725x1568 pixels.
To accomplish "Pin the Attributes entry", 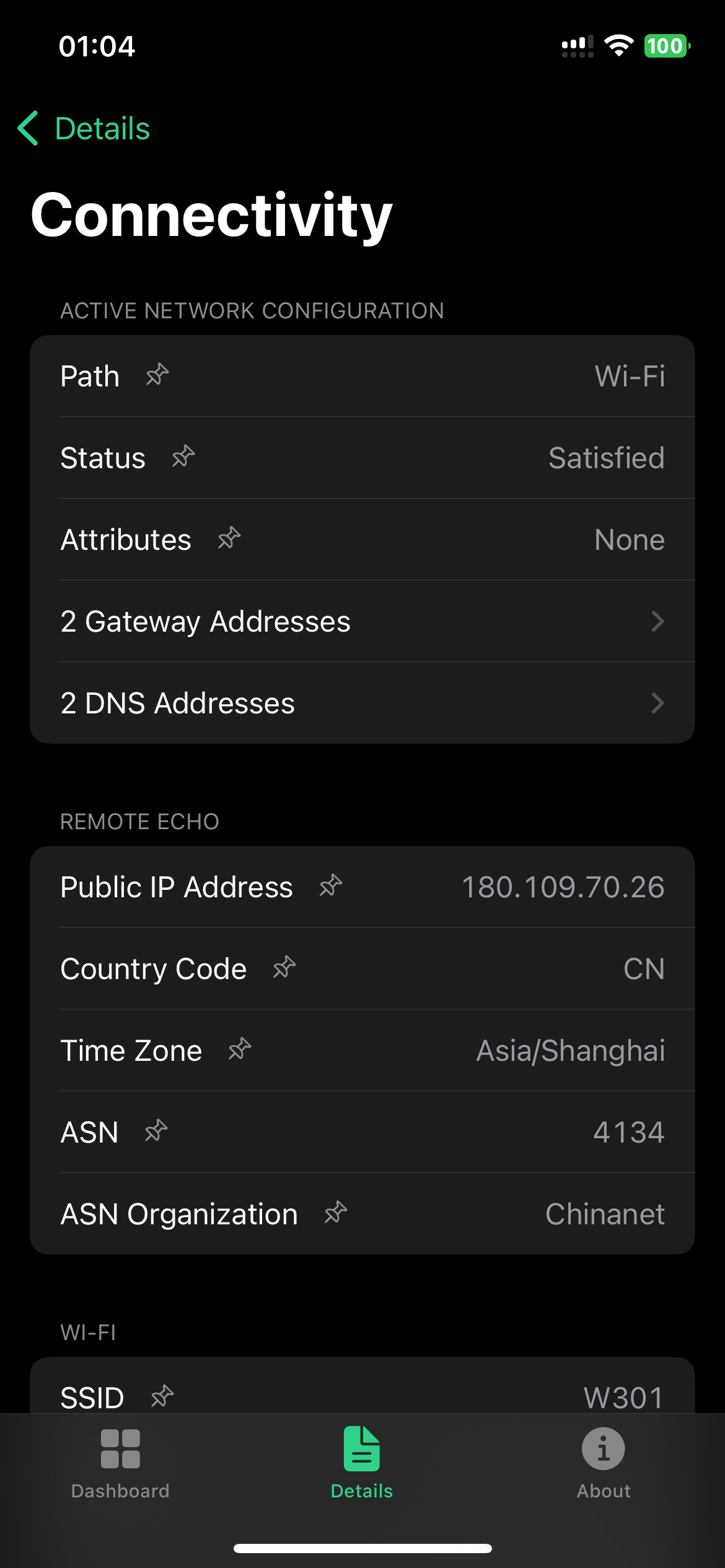I will pyautogui.click(x=229, y=539).
